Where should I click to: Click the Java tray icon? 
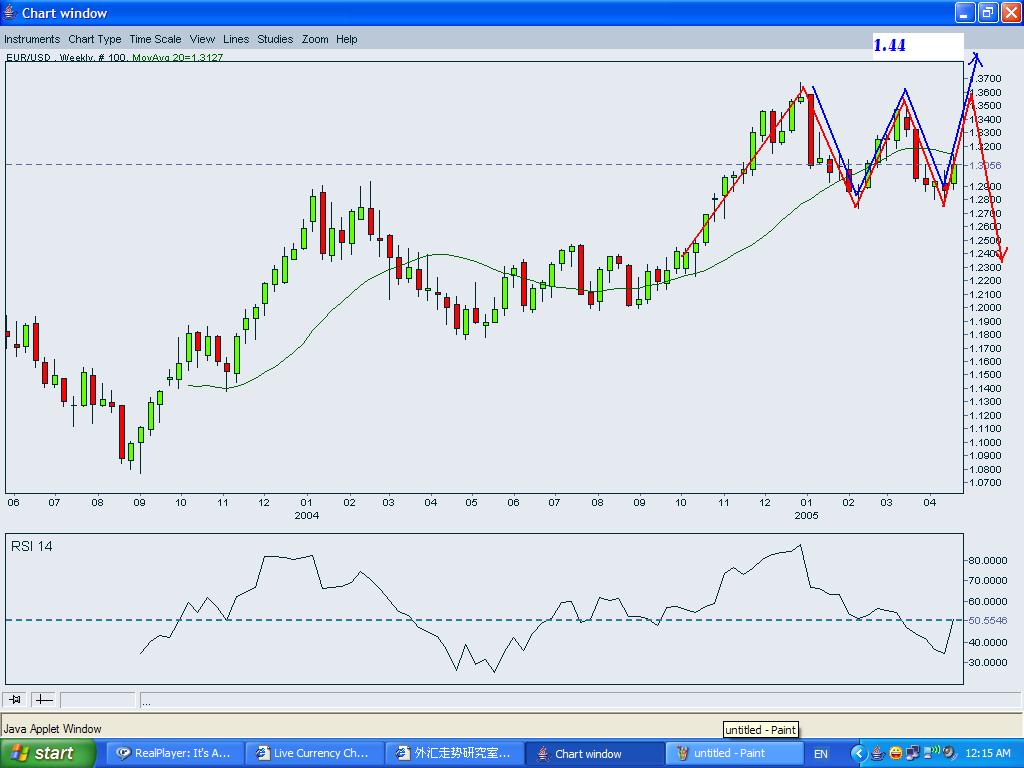coord(878,753)
